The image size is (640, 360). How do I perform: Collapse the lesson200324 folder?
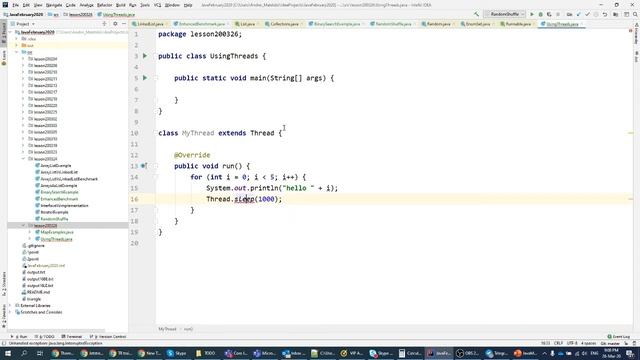23,159
